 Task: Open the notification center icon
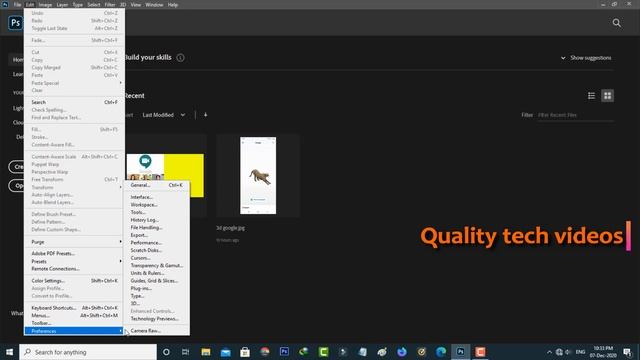pos(627,352)
